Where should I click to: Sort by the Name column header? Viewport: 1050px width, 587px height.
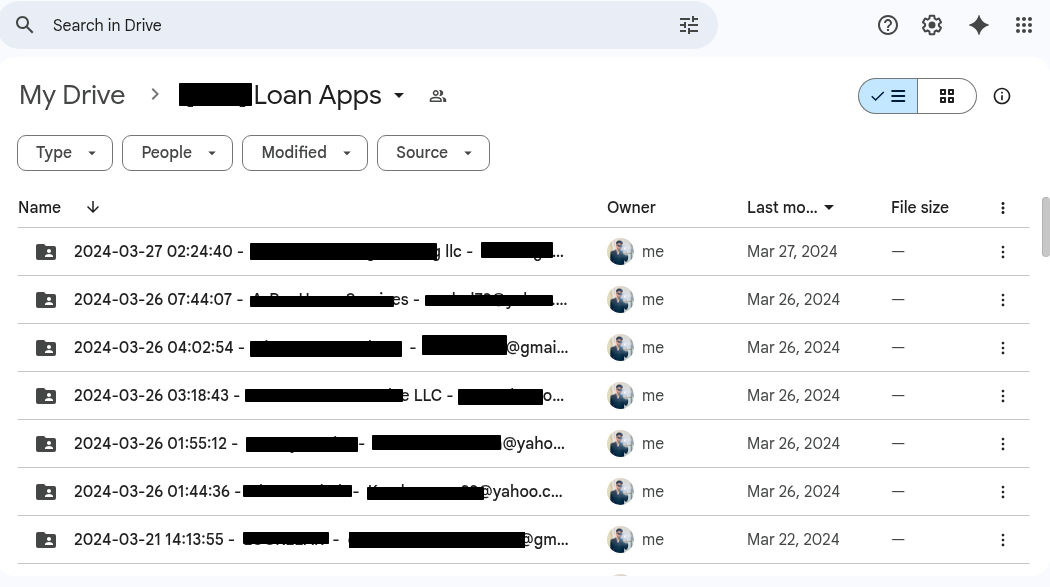click(x=40, y=207)
